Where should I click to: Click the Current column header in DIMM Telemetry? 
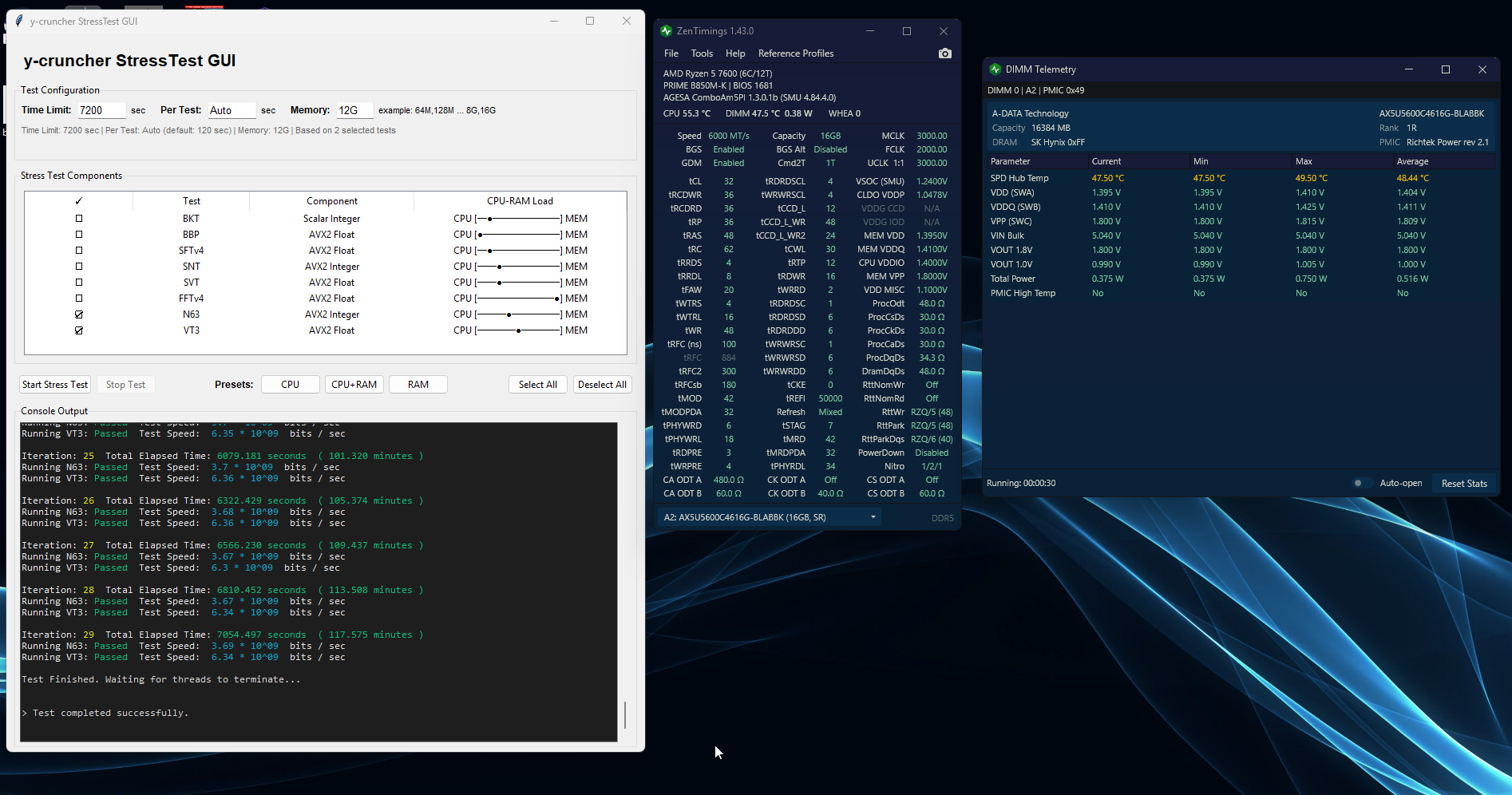click(1139, 161)
